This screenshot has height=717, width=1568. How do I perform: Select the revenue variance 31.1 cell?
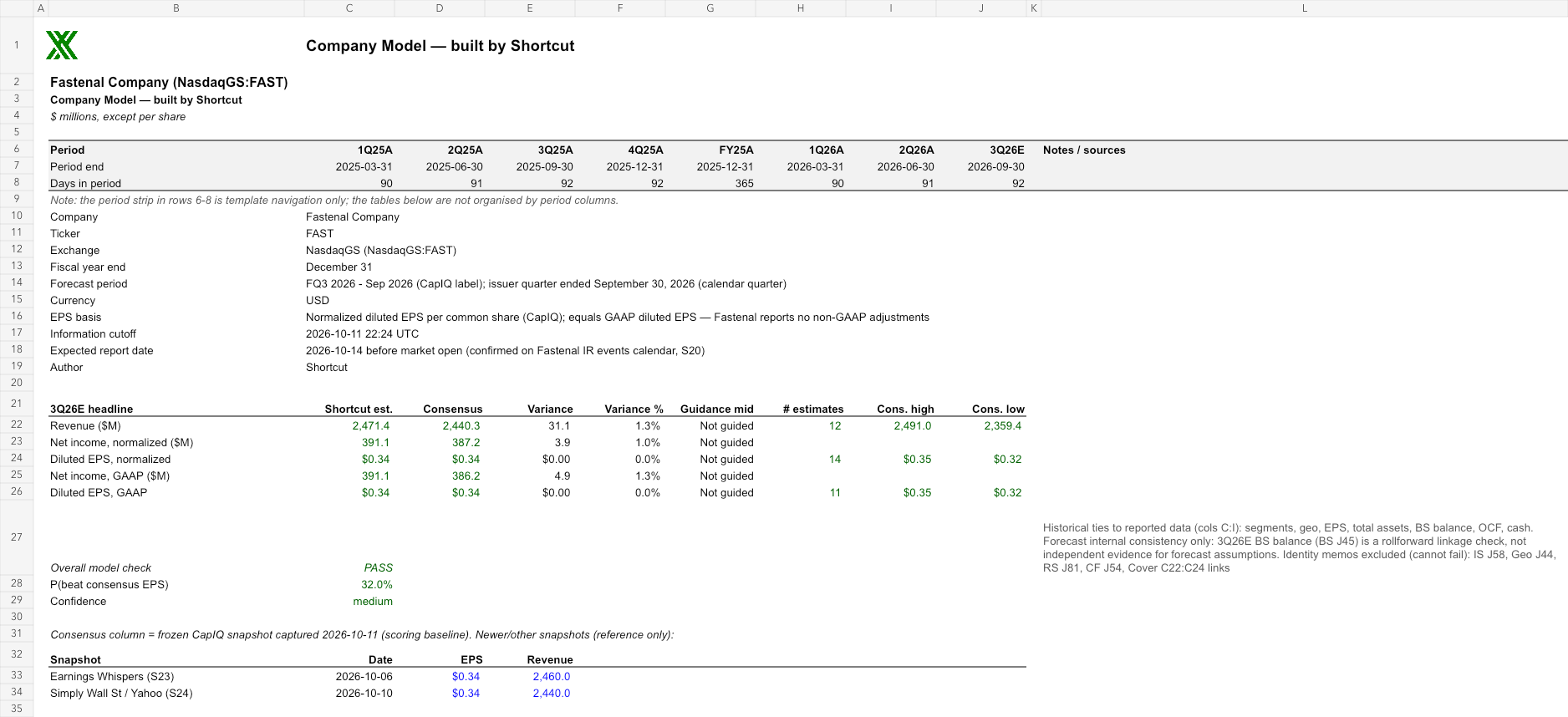[x=559, y=426]
